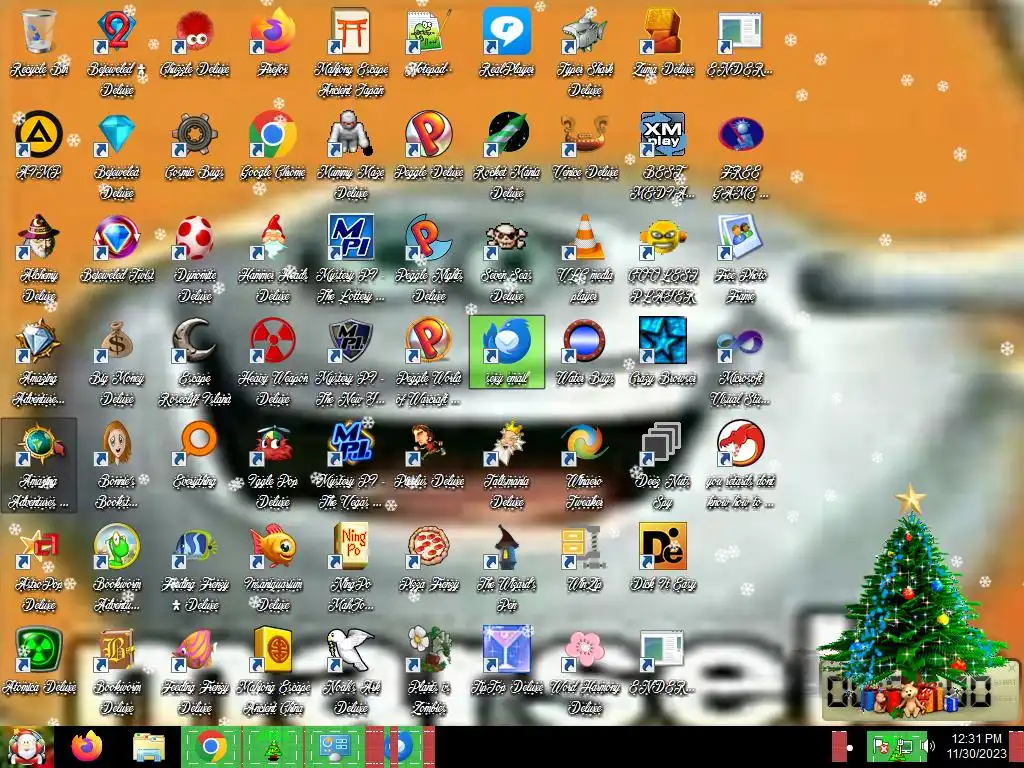The height and width of the screenshot is (768, 1024).
Task: Select the Peggle Deluxe shortcut
Action: coord(429,146)
